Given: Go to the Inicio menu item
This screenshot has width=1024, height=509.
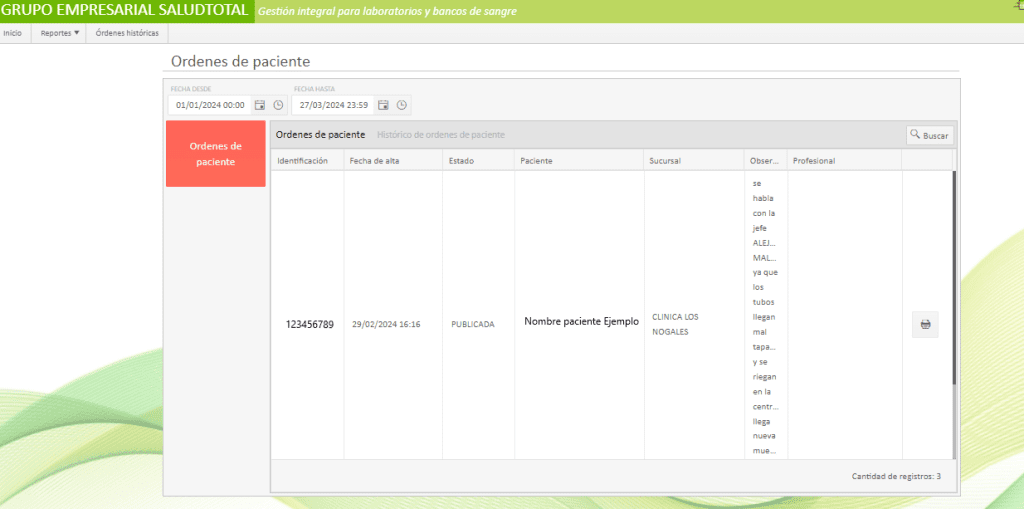Looking at the screenshot, I should [13, 33].
